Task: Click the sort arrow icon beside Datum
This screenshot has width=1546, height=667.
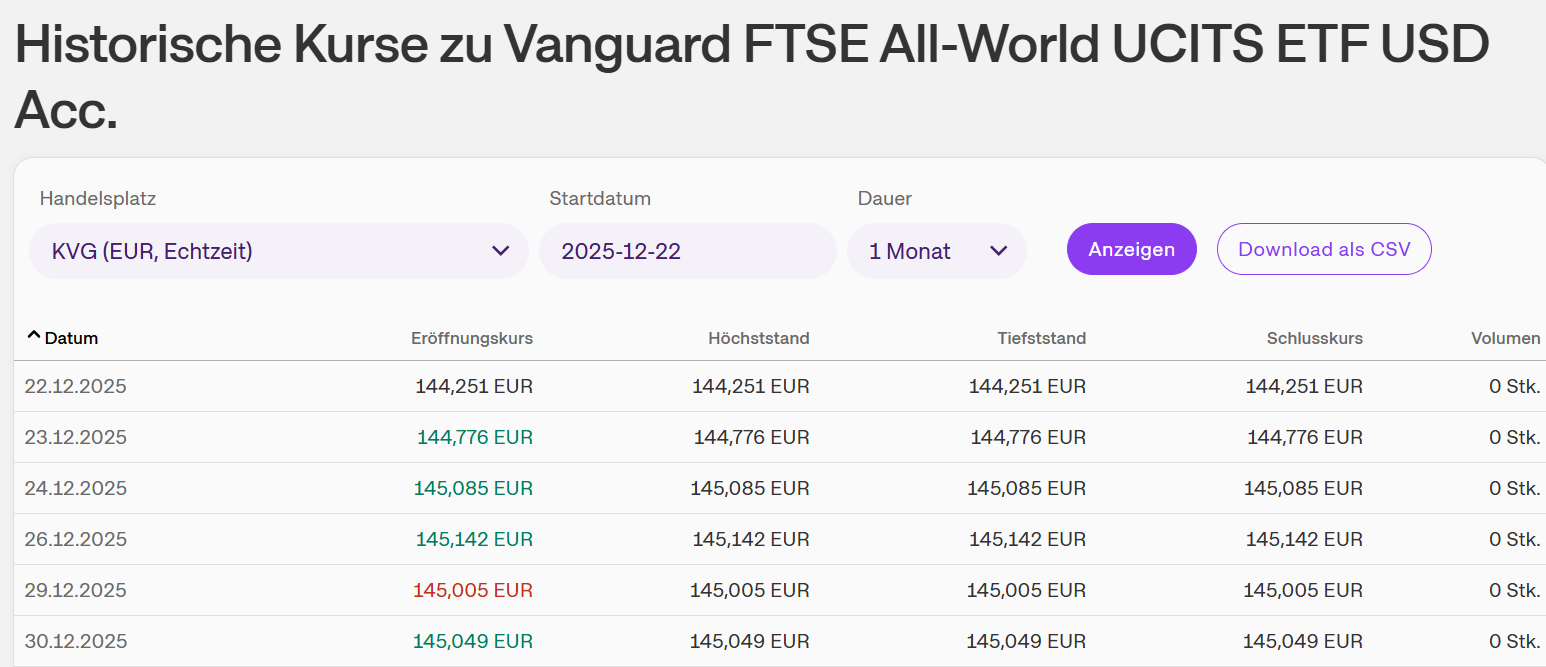Action: pos(34,336)
